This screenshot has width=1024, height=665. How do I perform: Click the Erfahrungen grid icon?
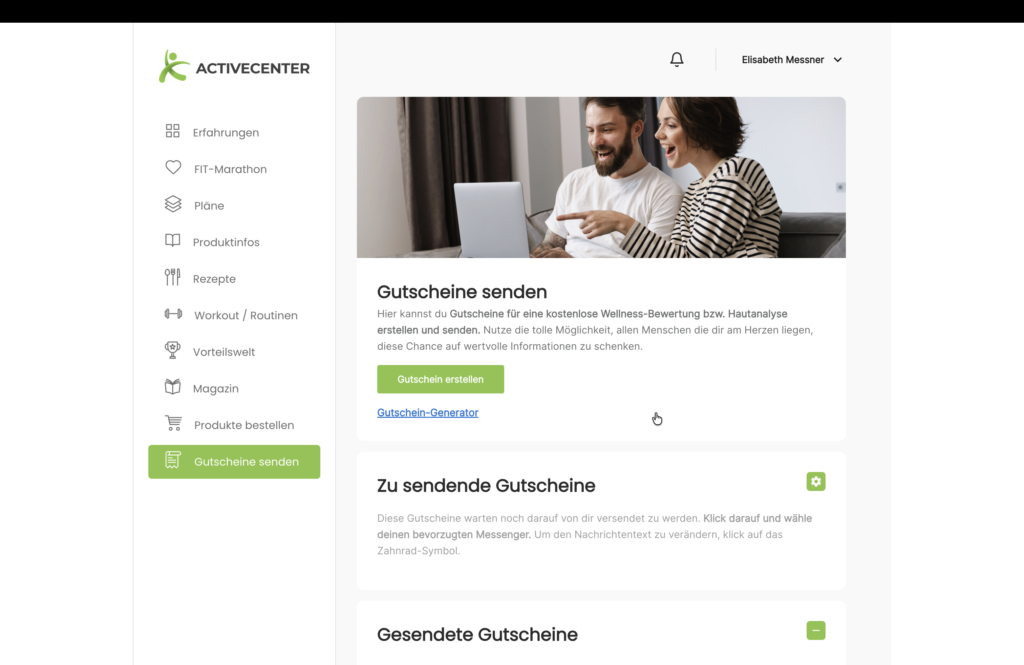[x=172, y=131]
